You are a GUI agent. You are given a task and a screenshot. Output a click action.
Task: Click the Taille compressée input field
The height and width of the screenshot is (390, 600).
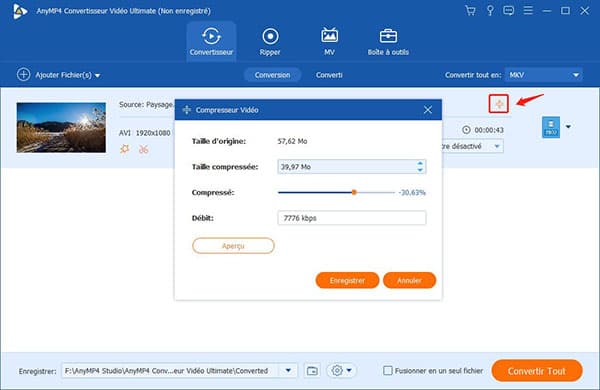pos(351,166)
